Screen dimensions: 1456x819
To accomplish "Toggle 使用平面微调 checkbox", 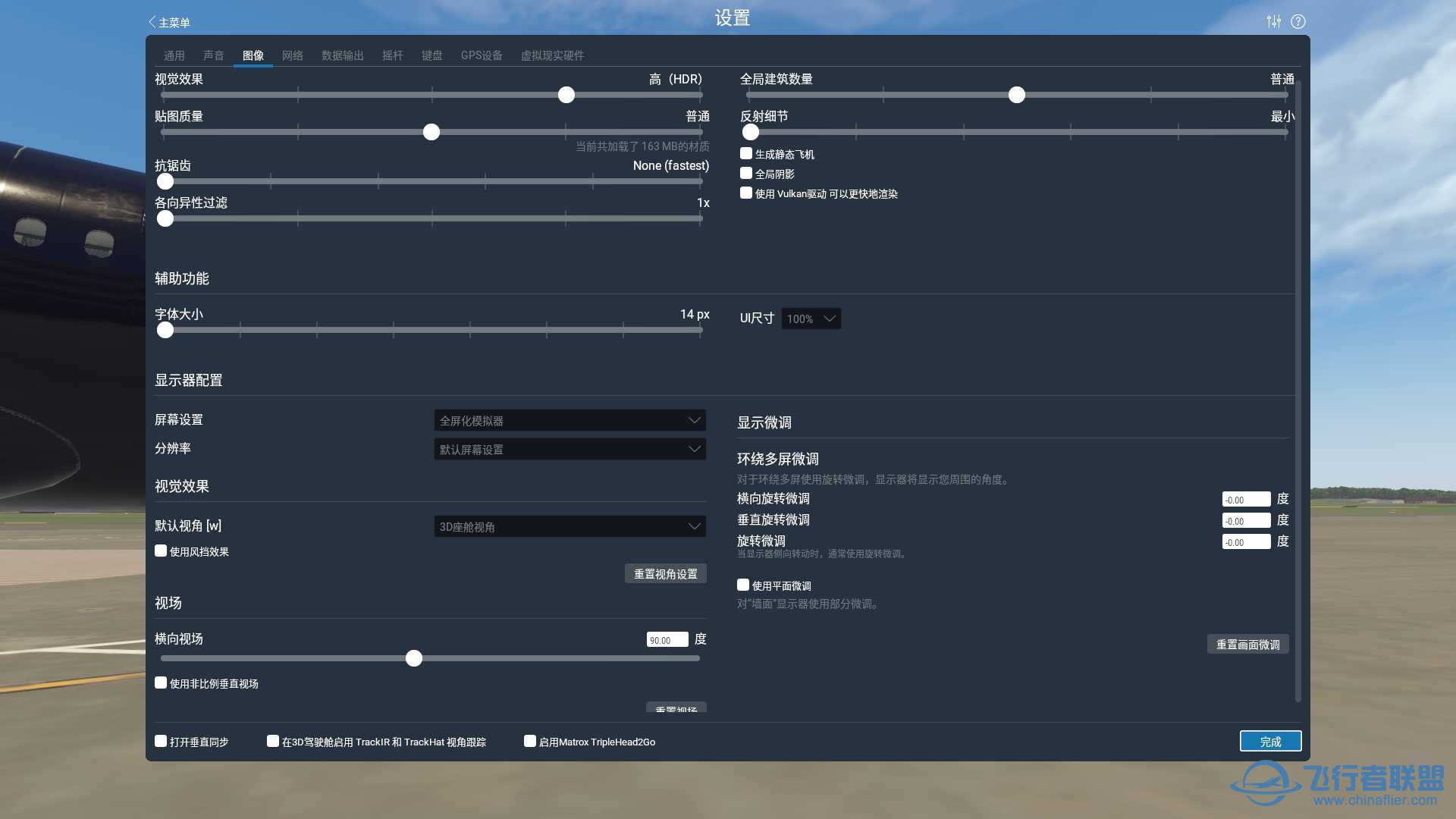I will 743,585.
